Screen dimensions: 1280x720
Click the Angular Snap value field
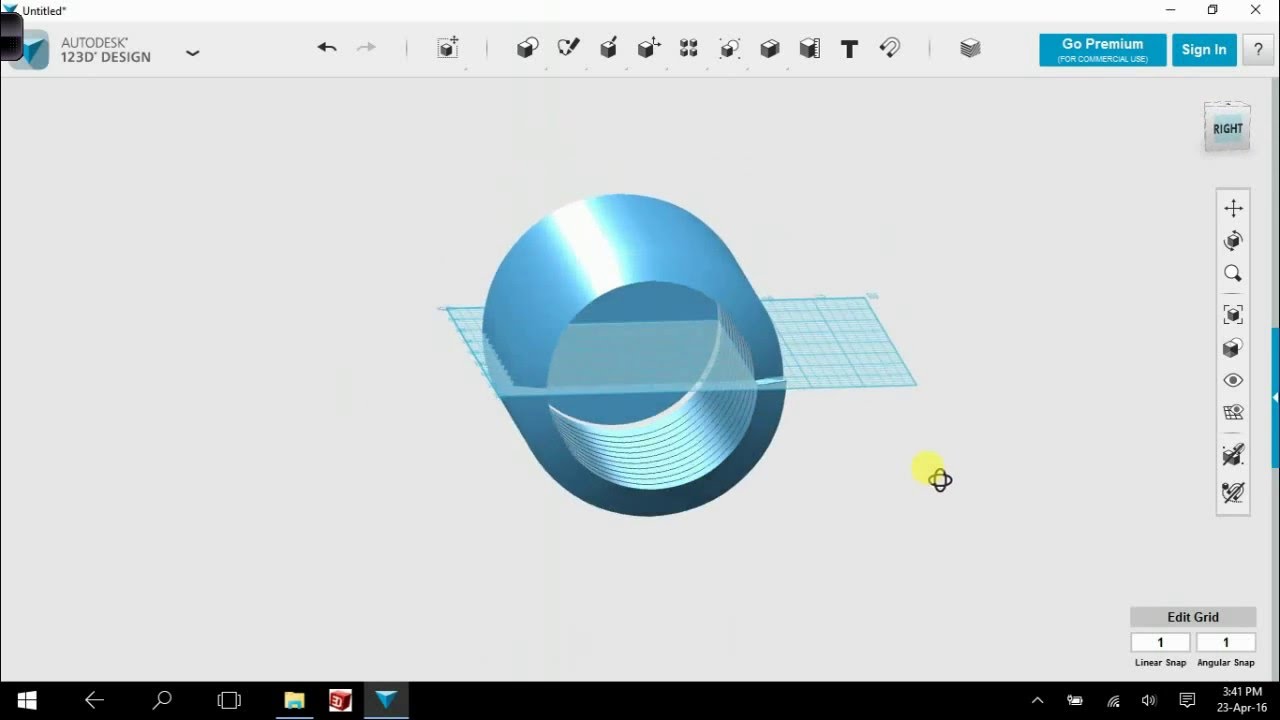pyautogui.click(x=1226, y=642)
